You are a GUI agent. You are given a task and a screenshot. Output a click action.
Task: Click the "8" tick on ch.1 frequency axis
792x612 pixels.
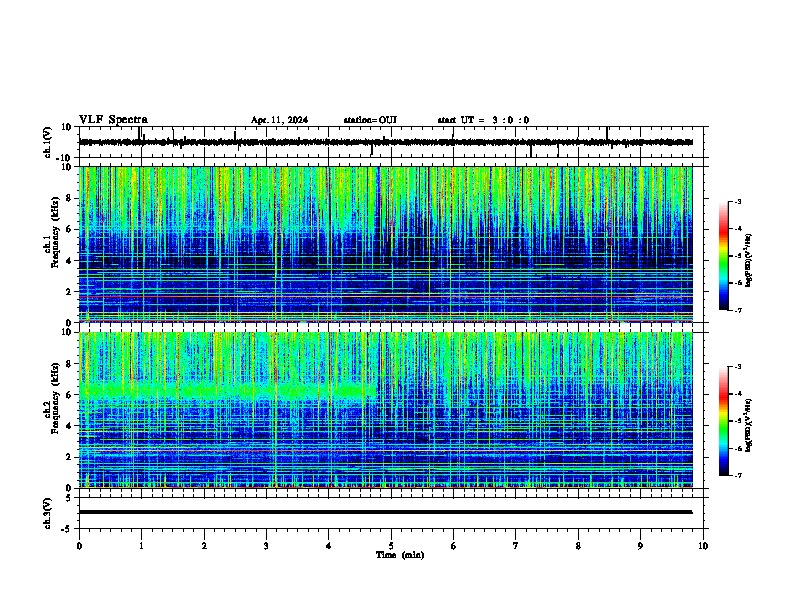tap(70, 198)
